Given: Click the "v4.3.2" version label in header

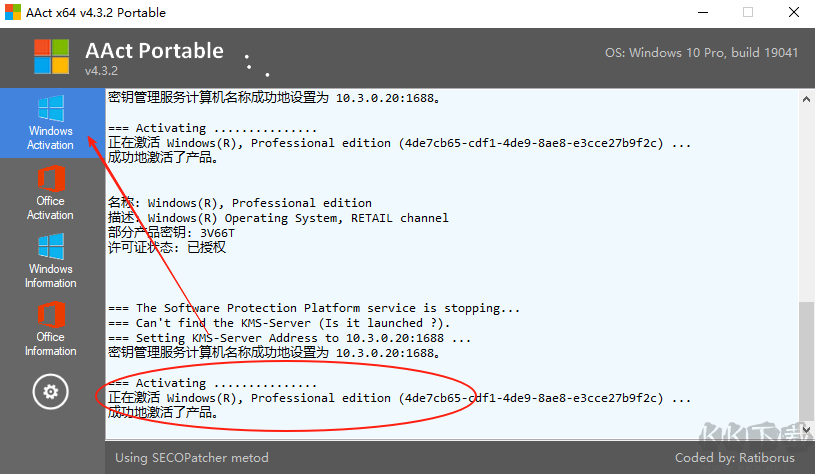Looking at the screenshot, I should pyautogui.click(x=101, y=71).
